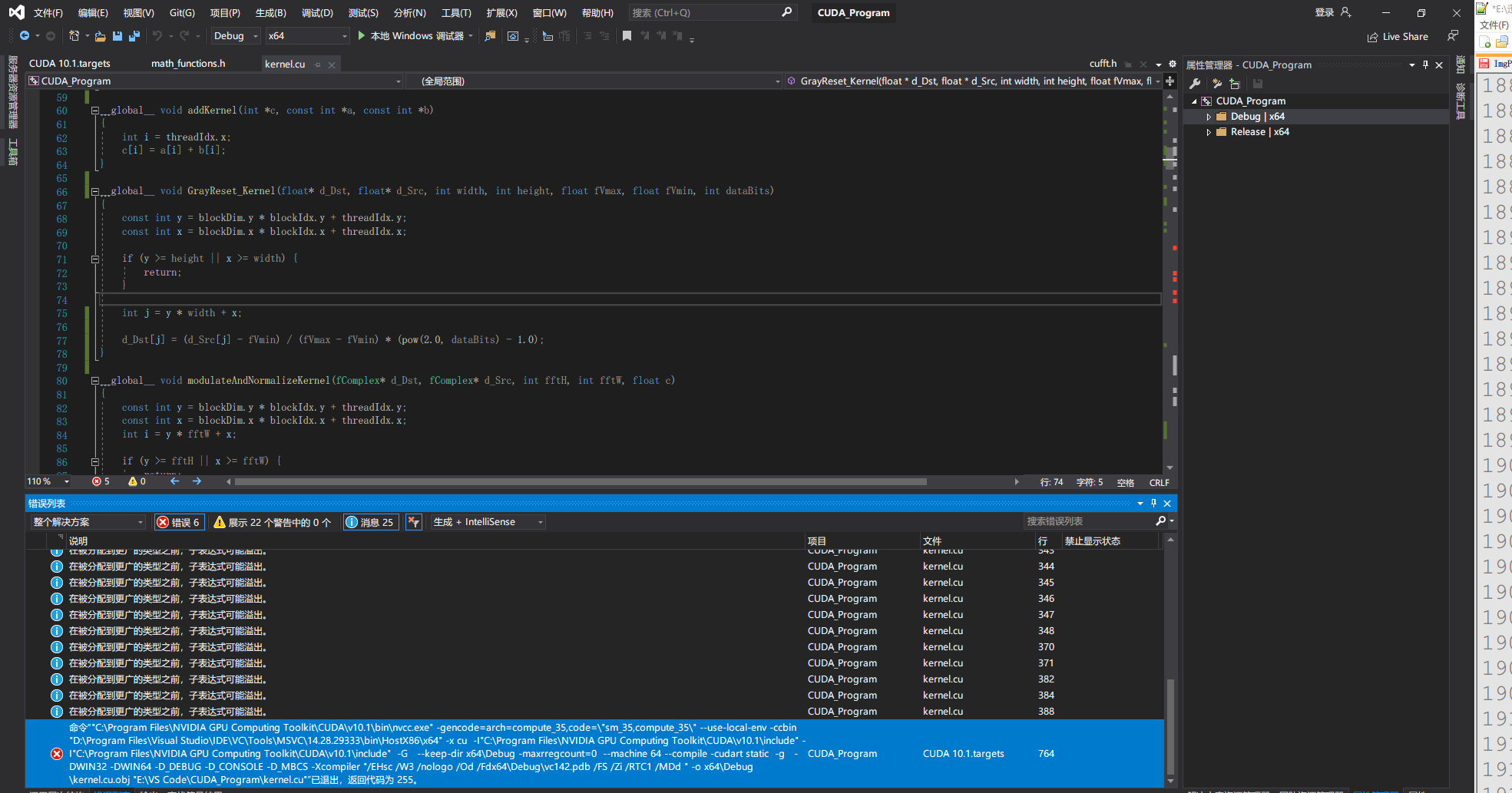This screenshot has width=1512, height=793.
Task: Close the kernel.cu tab
Action: pyautogui.click(x=332, y=64)
